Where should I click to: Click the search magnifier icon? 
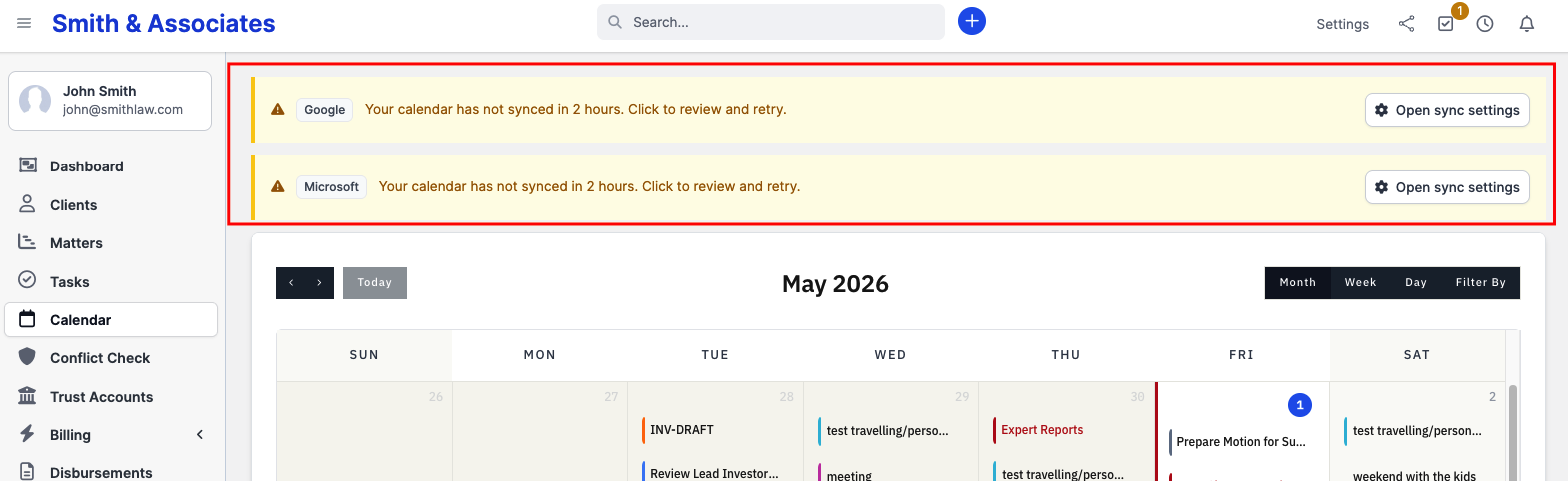615,22
